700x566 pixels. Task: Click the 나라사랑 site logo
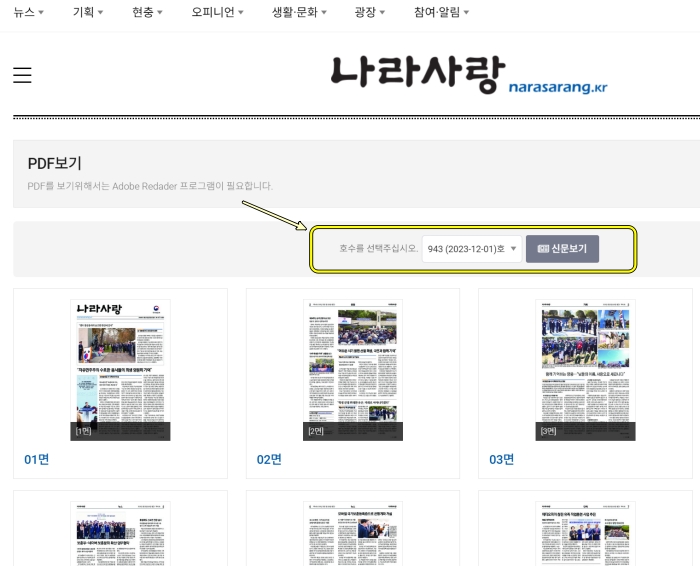[x=469, y=75]
